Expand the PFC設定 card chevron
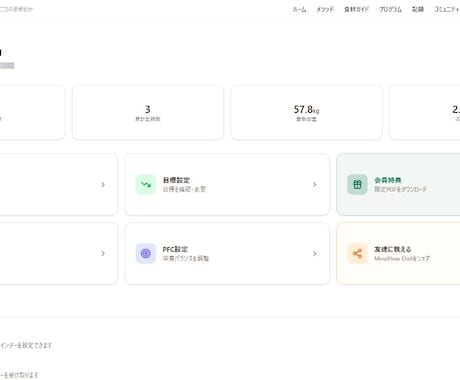Screen dimensions: 460x380 (x=314, y=253)
